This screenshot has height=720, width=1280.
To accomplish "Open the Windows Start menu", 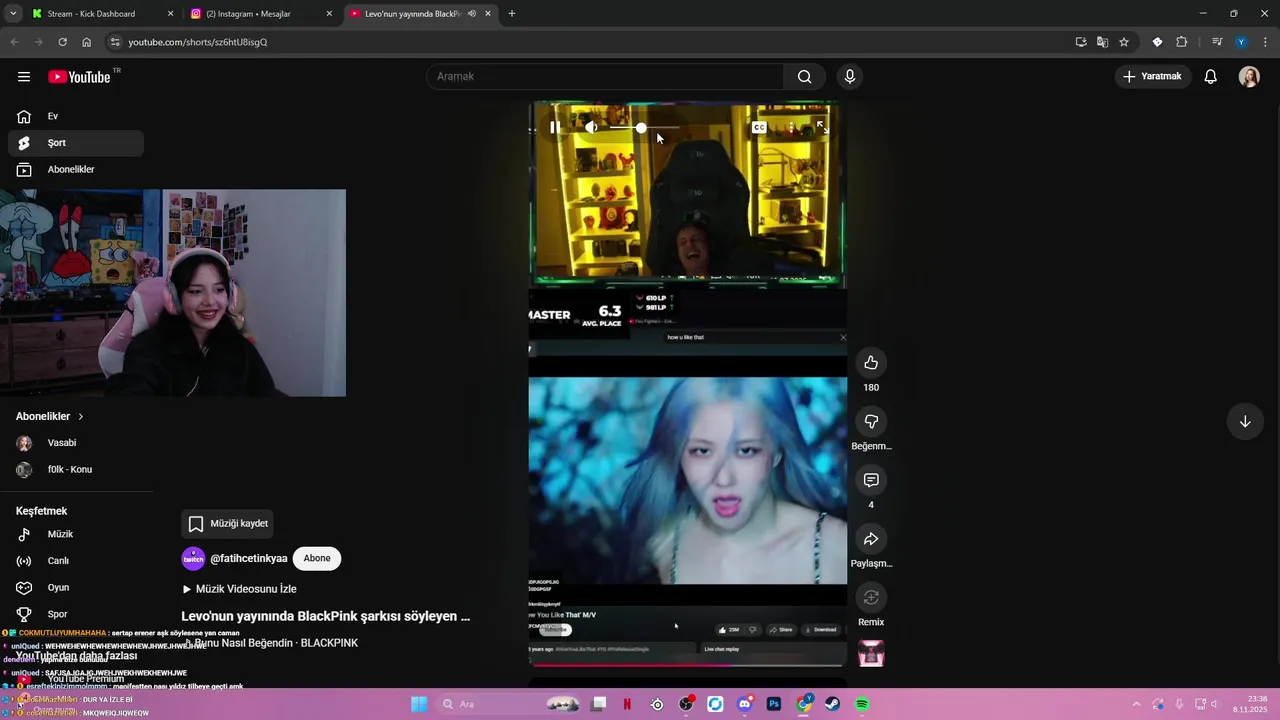I will point(419,704).
